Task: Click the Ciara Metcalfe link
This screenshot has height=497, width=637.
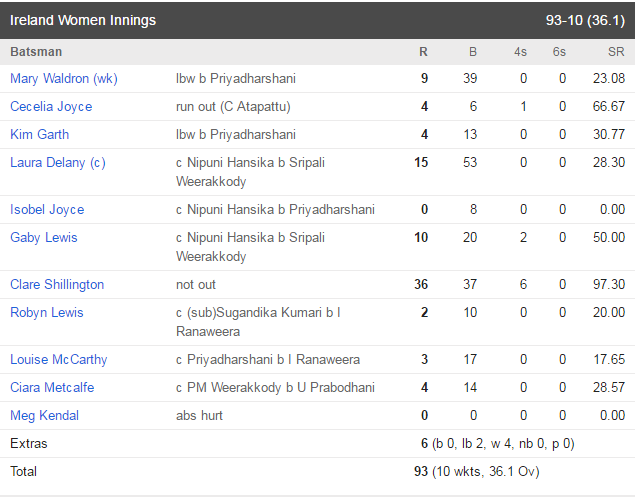Action: click(x=52, y=388)
